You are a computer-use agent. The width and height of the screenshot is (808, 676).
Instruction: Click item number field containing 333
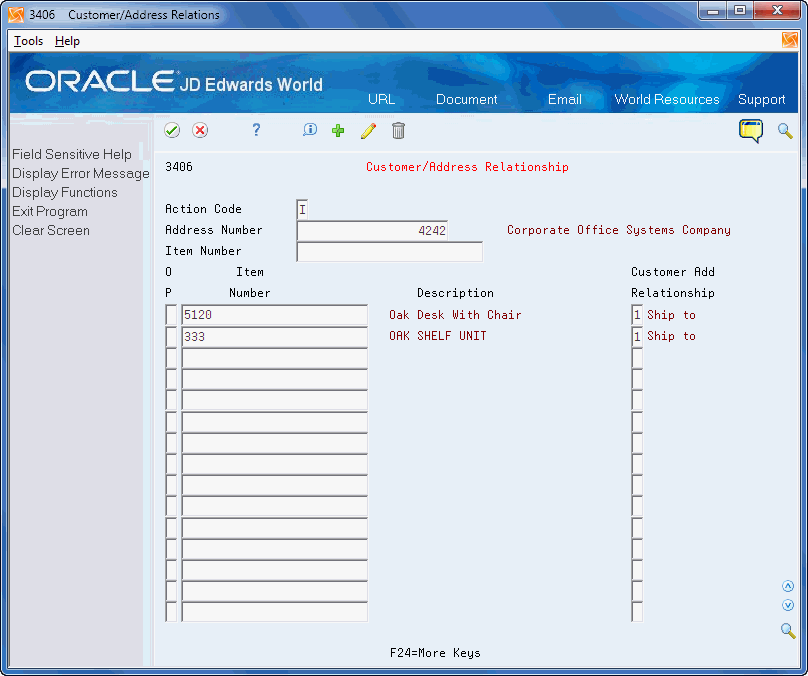275,336
